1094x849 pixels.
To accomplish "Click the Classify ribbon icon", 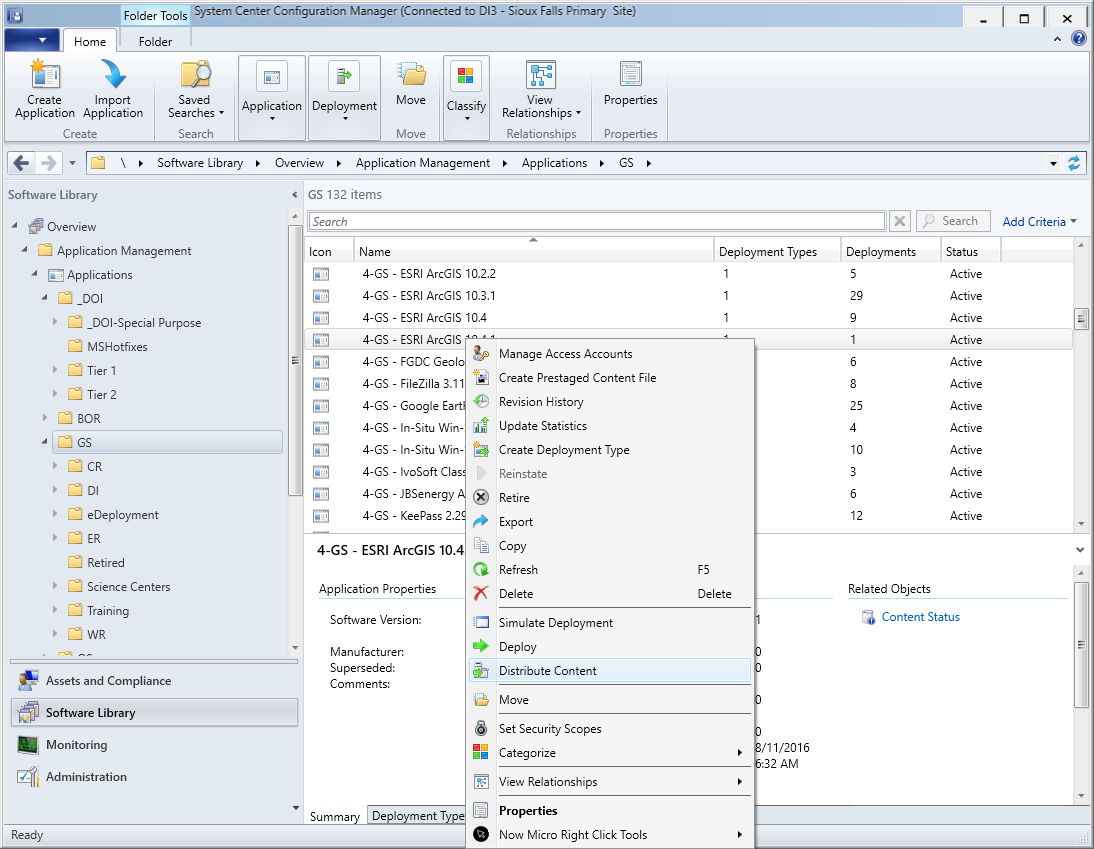I will [x=465, y=76].
